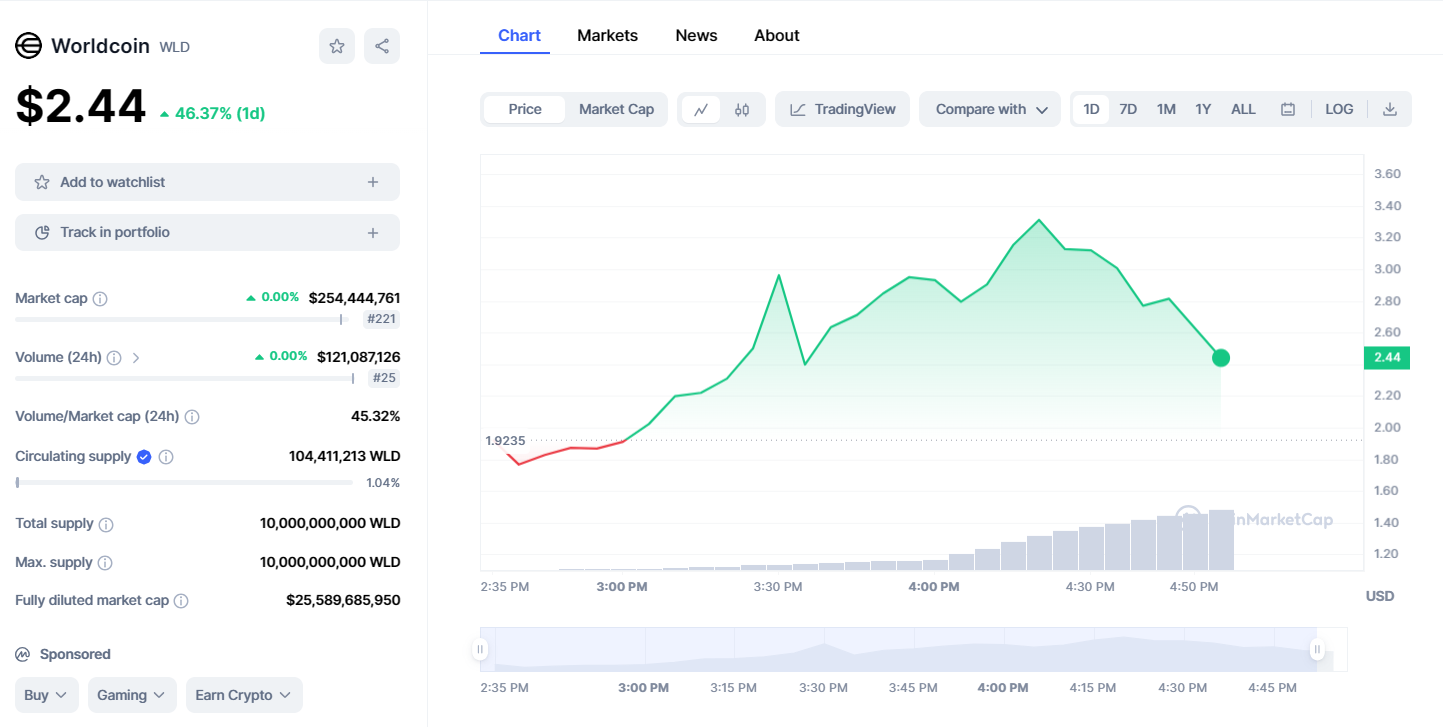The image size is (1443, 727).
Task: Click Market cap info icon
Action: pyautogui.click(x=100, y=299)
